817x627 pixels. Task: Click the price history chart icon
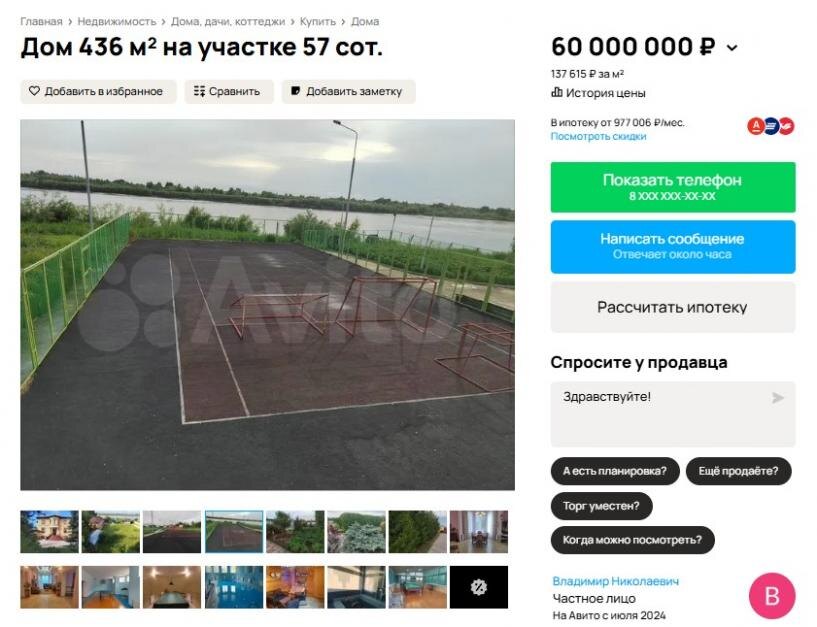click(556, 93)
